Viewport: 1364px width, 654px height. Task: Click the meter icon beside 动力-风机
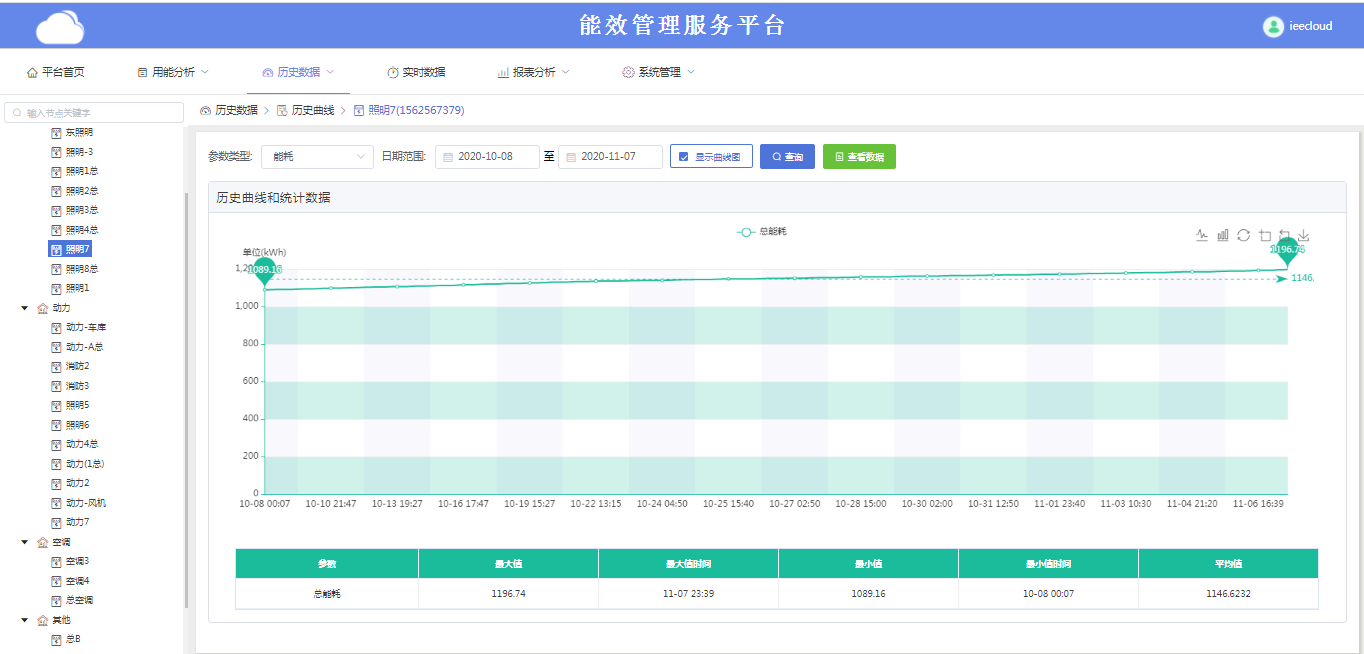click(x=56, y=503)
